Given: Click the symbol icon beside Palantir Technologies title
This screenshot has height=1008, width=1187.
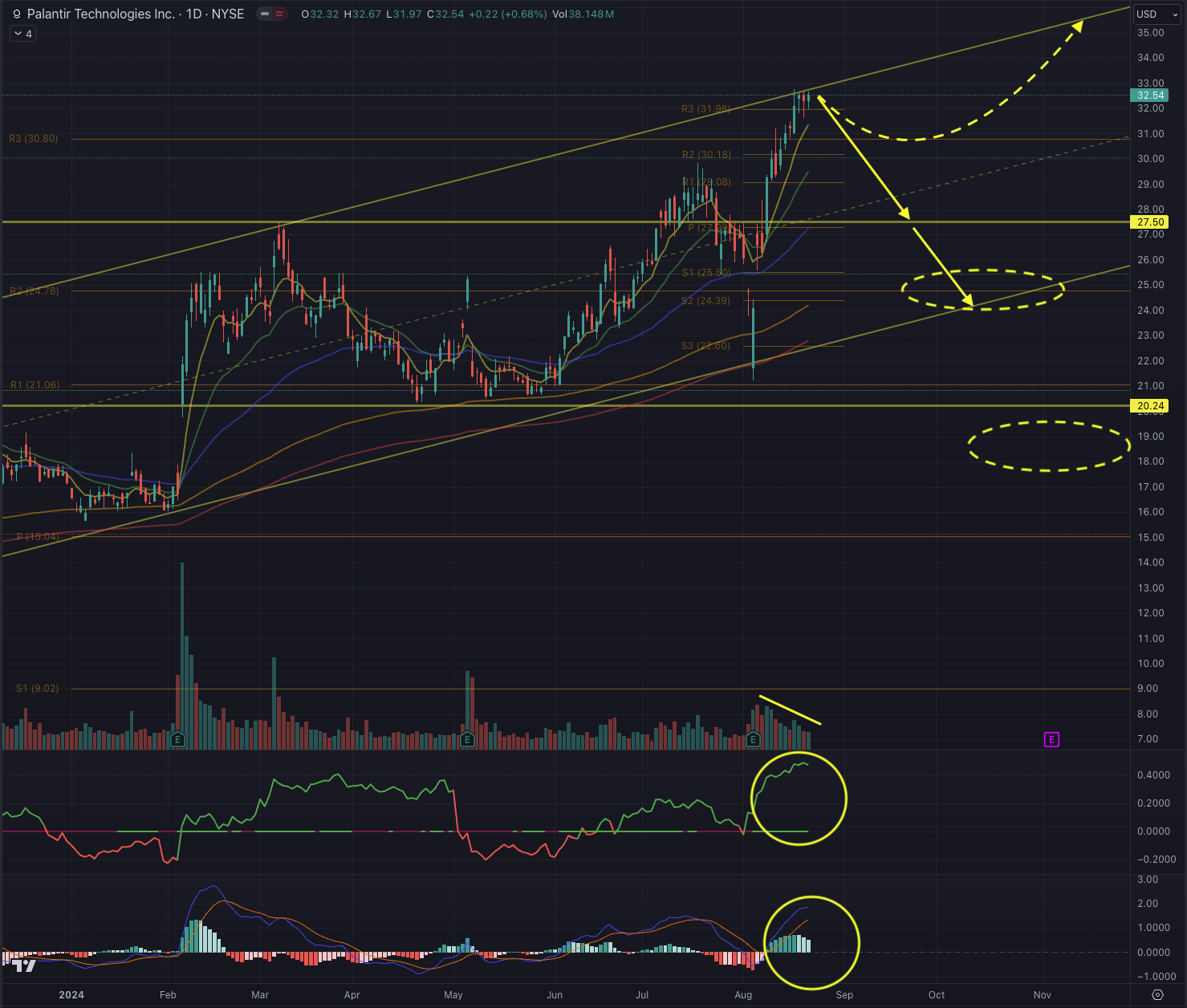Looking at the screenshot, I should [17, 14].
